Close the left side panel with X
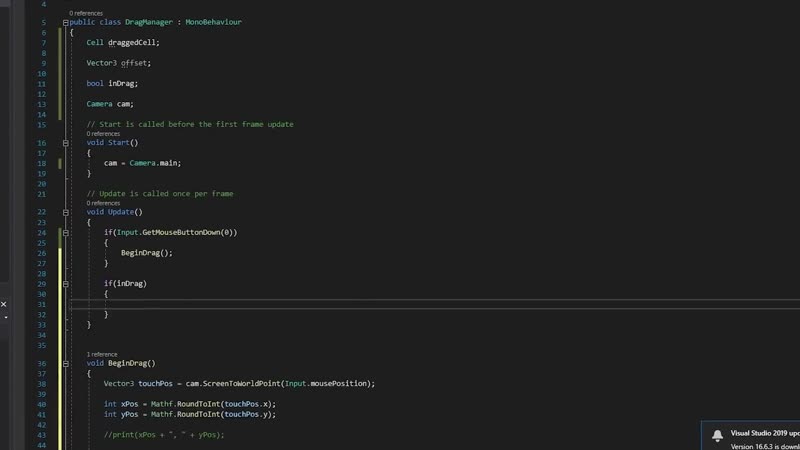The height and width of the screenshot is (450, 800). (x=3, y=303)
